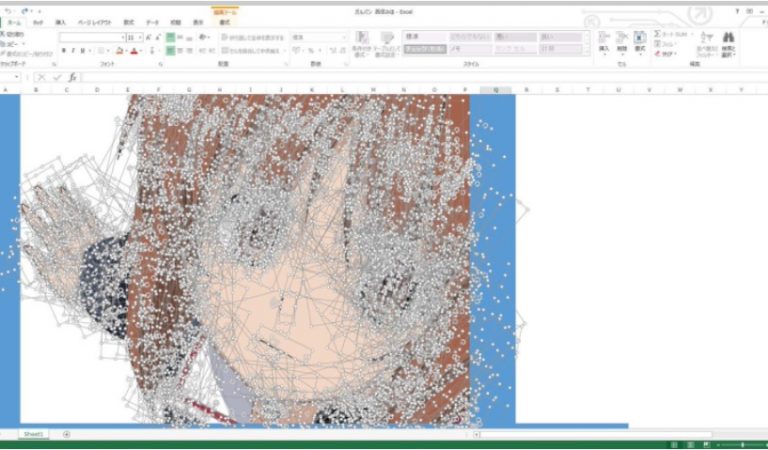Click the red Font Color icon
Viewport: 768px width, 450px height.
coord(134,51)
